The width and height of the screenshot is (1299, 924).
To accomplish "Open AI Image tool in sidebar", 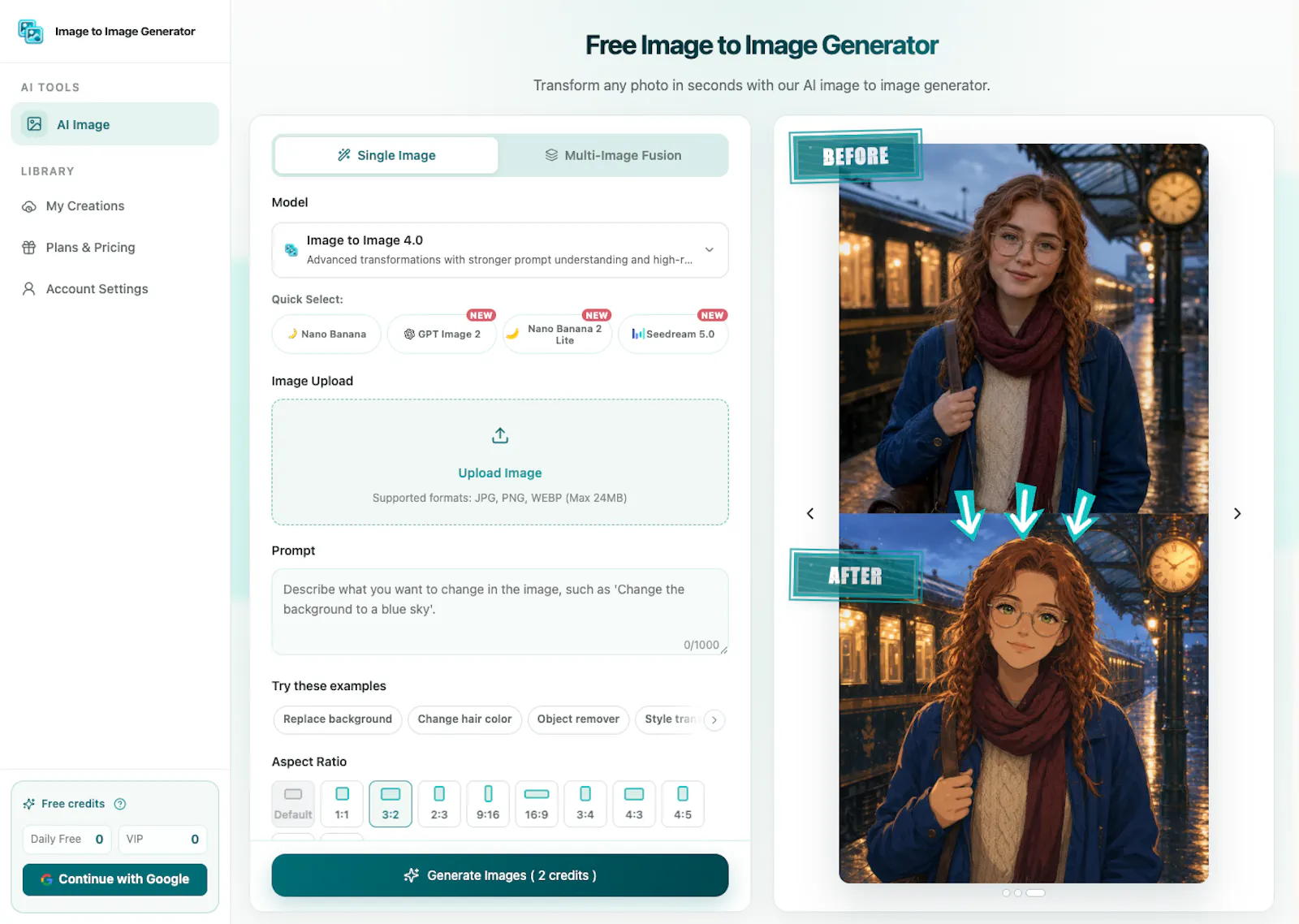I will point(114,124).
